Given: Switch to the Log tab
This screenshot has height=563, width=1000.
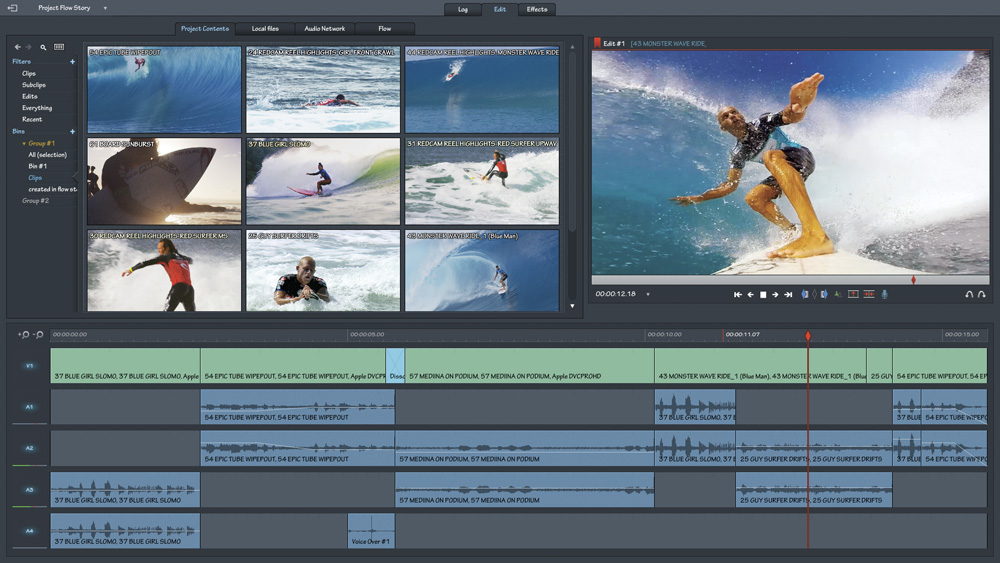Looking at the screenshot, I should pyautogui.click(x=463, y=10).
